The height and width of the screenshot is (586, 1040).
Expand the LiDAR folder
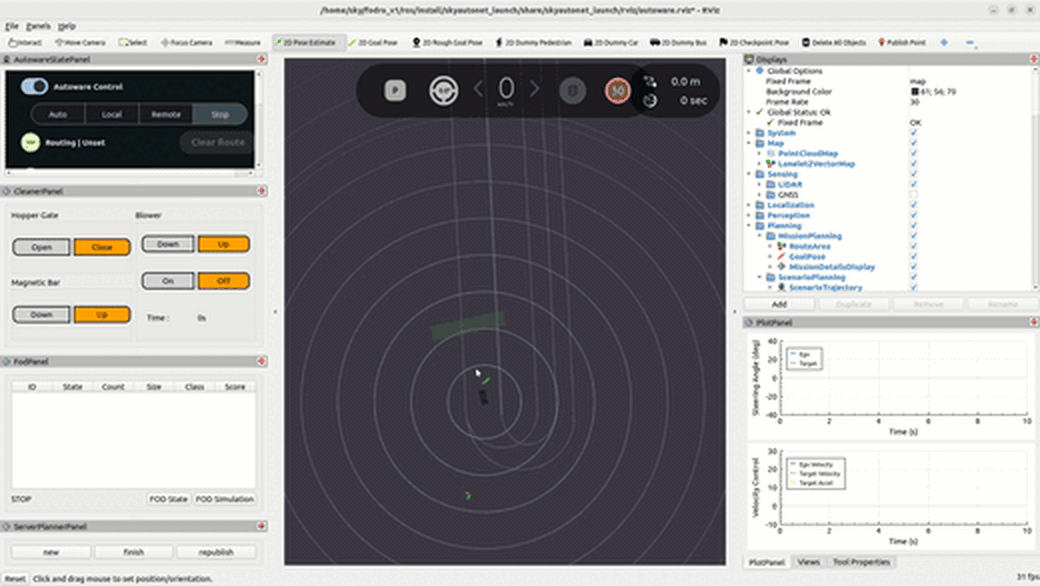tap(760, 184)
